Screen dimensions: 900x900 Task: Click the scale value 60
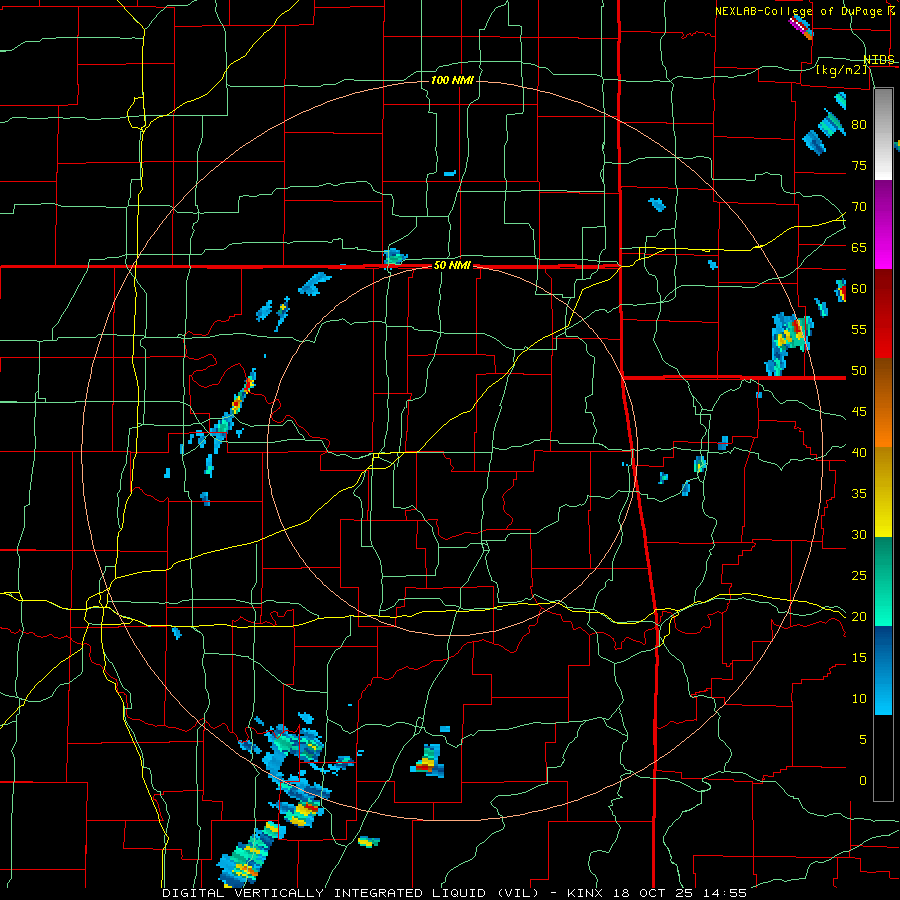859,289
